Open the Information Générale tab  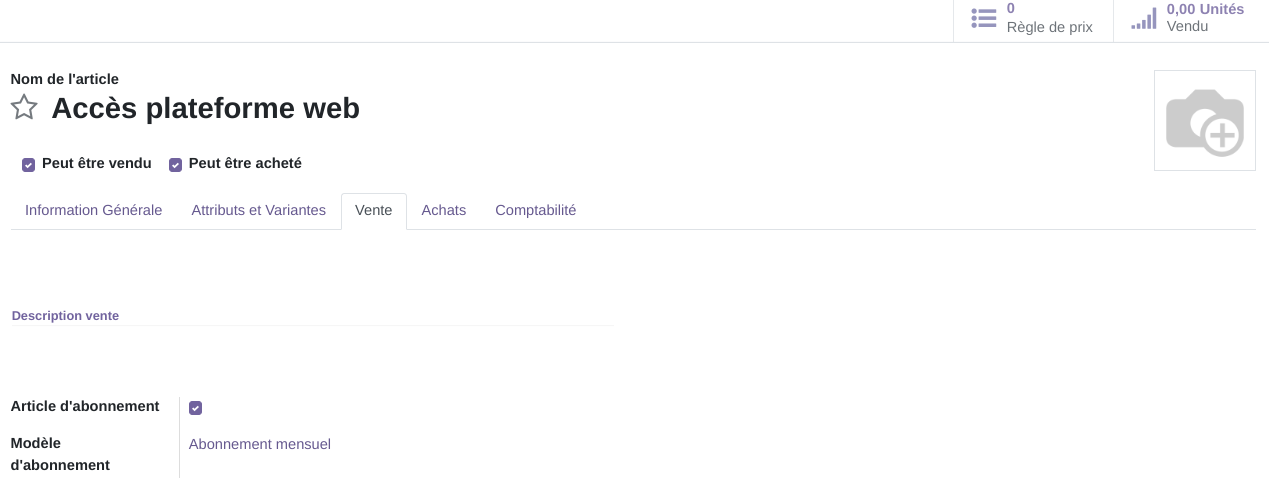coord(94,211)
